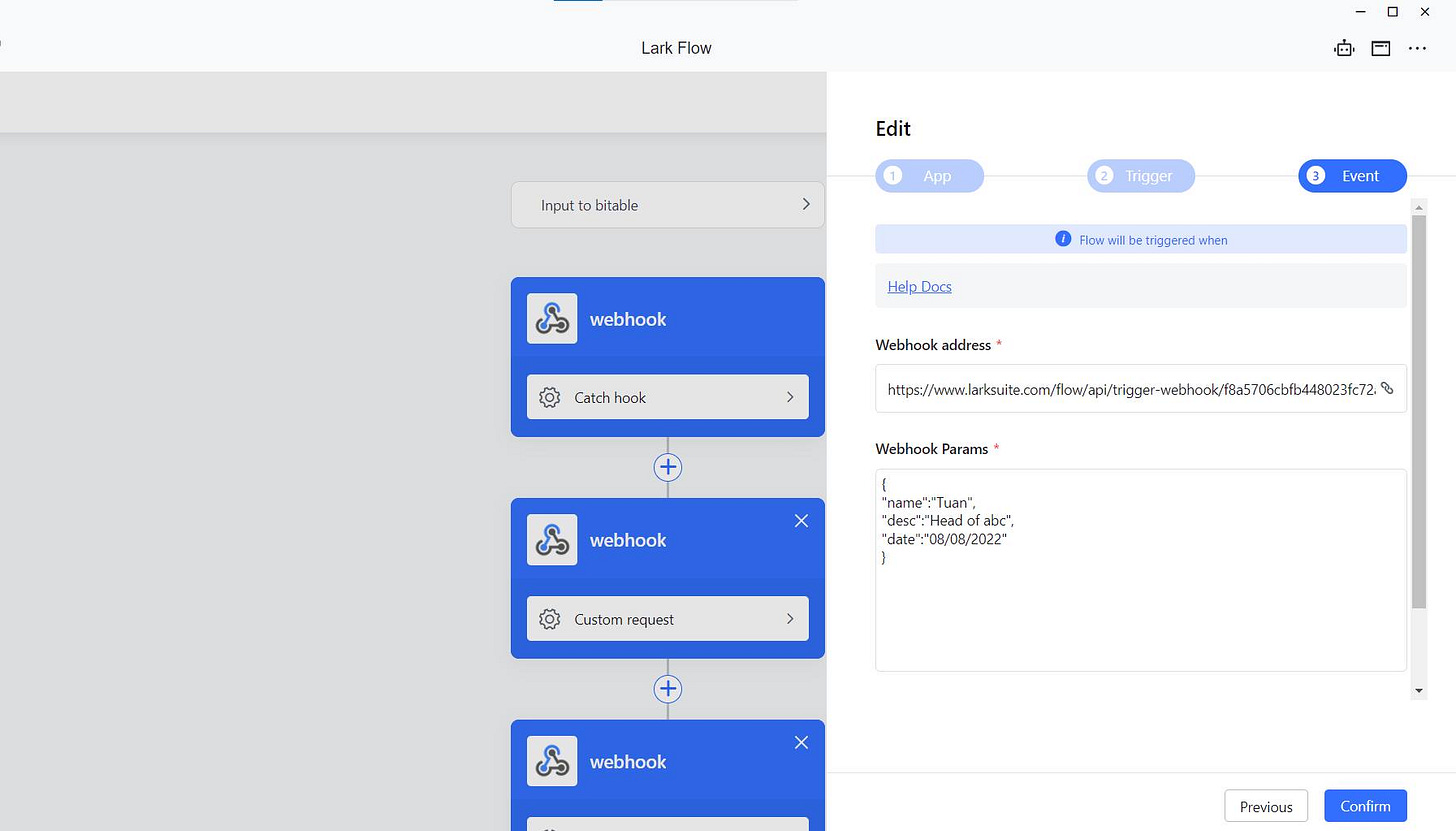Click the Confirm button

coord(1366,806)
